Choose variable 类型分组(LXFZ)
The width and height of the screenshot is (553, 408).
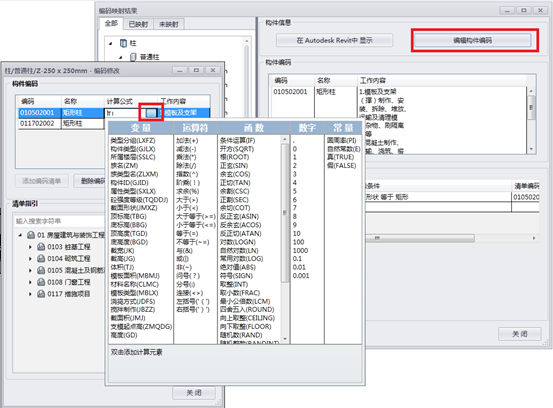pos(133,140)
